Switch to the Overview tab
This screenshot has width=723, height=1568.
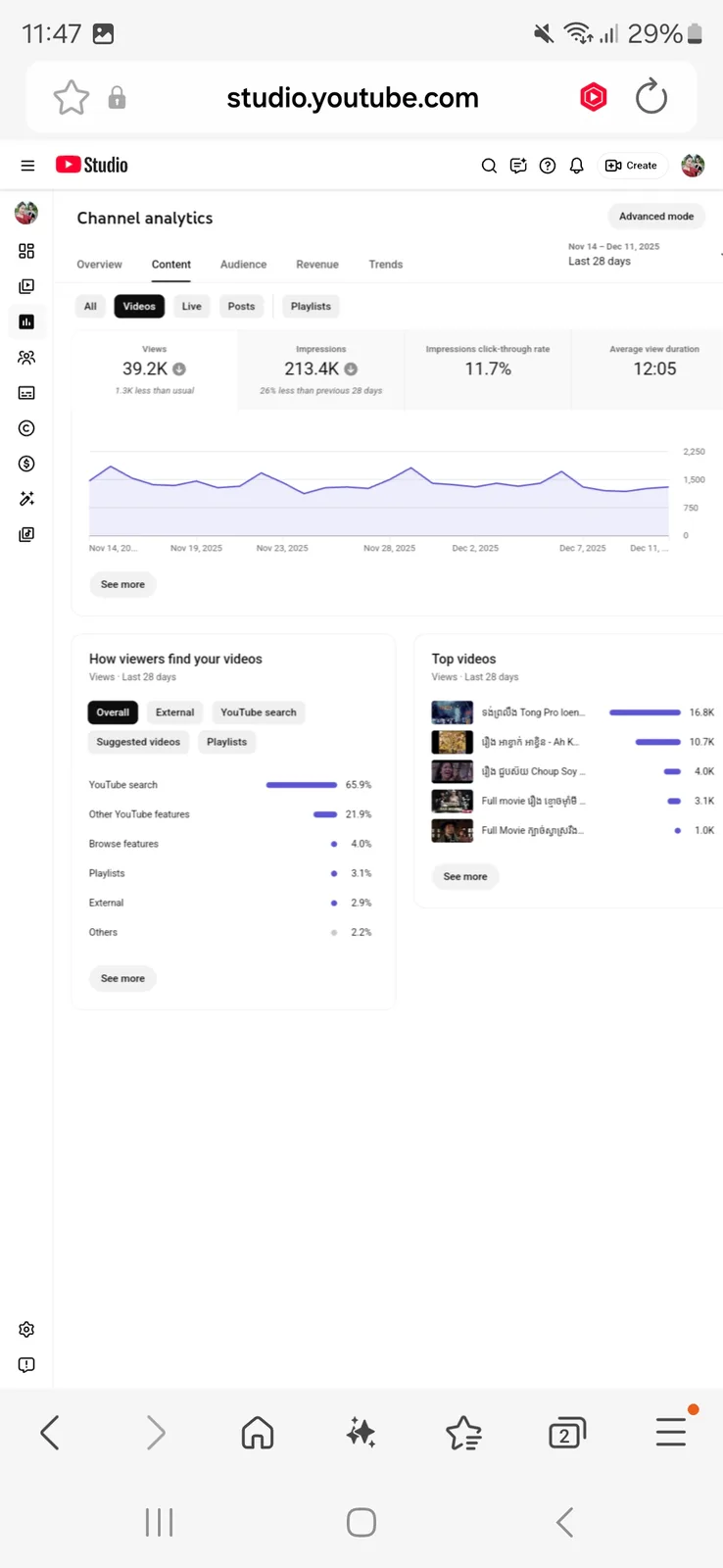click(100, 265)
